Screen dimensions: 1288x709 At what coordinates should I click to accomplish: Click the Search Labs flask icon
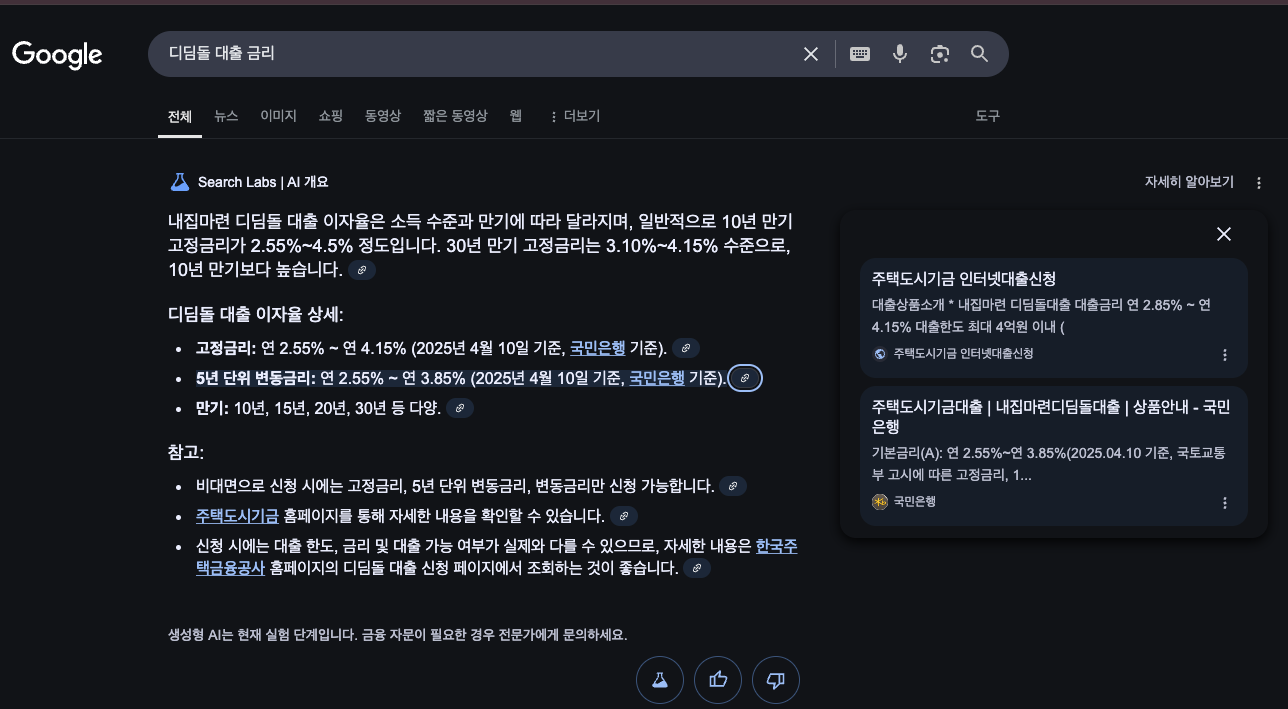pyautogui.click(x=180, y=182)
